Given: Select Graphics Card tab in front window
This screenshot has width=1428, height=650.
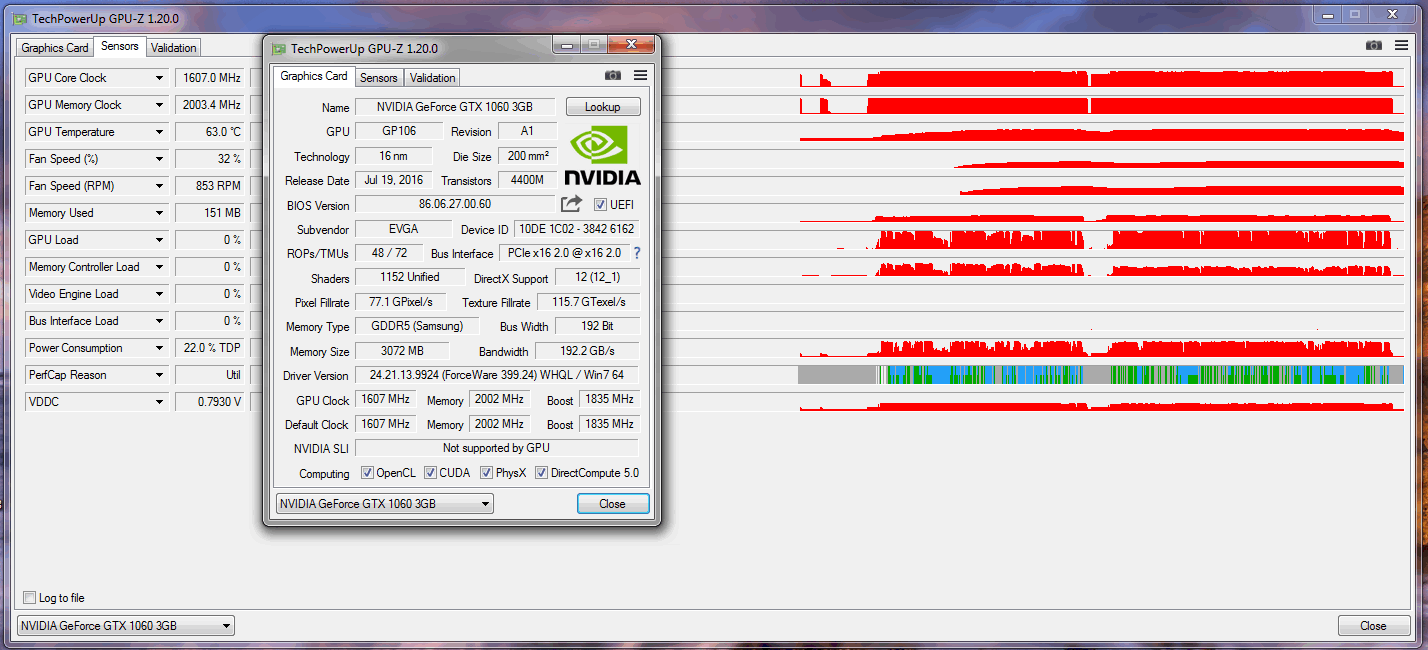Looking at the screenshot, I should click(x=314, y=76).
